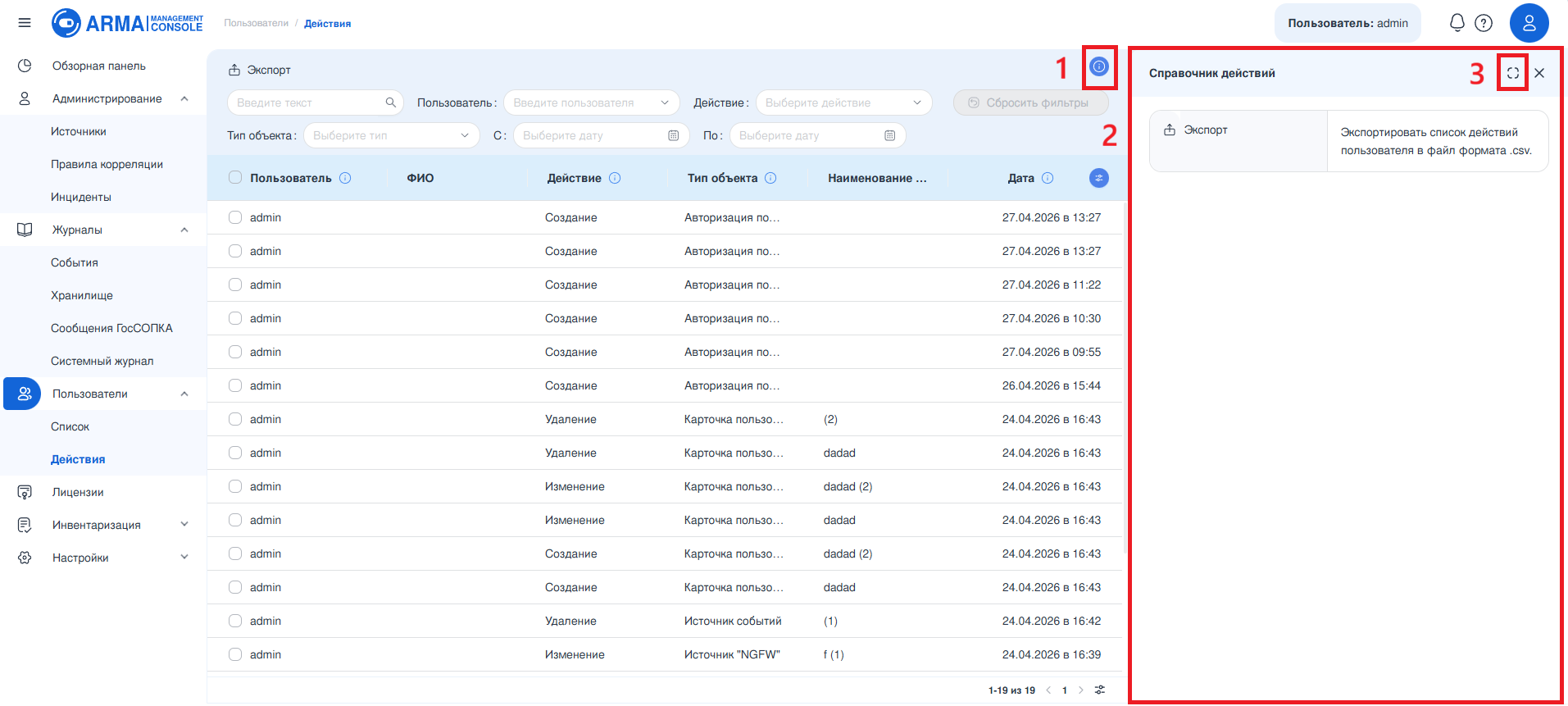Open the Действие filter dropdown
This screenshot has height=706, width=1568.
(x=843, y=102)
